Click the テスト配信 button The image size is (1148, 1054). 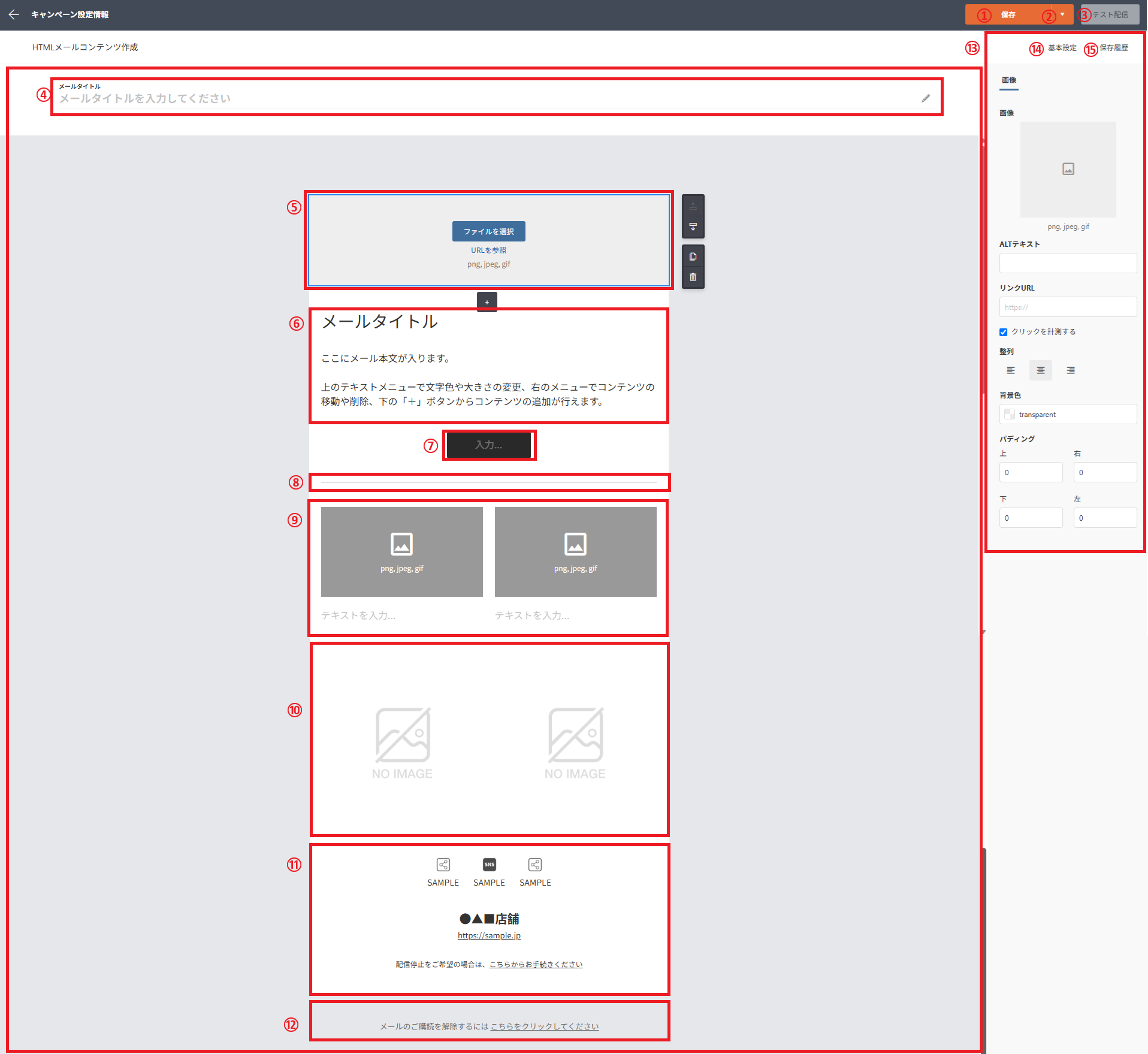click(1110, 14)
